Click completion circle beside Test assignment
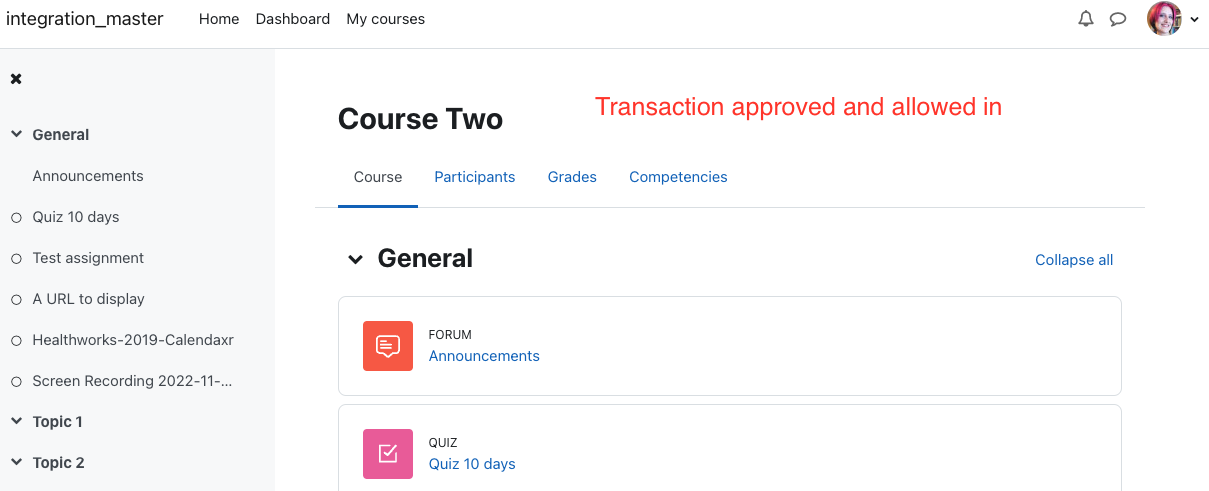The width and height of the screenshot is (1209, 491). [x=16, y=258]
